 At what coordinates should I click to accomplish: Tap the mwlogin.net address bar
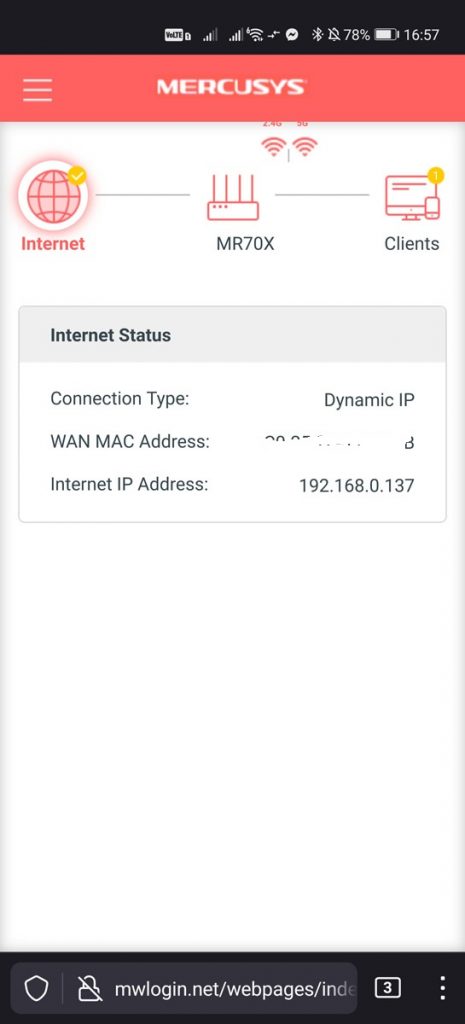[x=236, y=989]
